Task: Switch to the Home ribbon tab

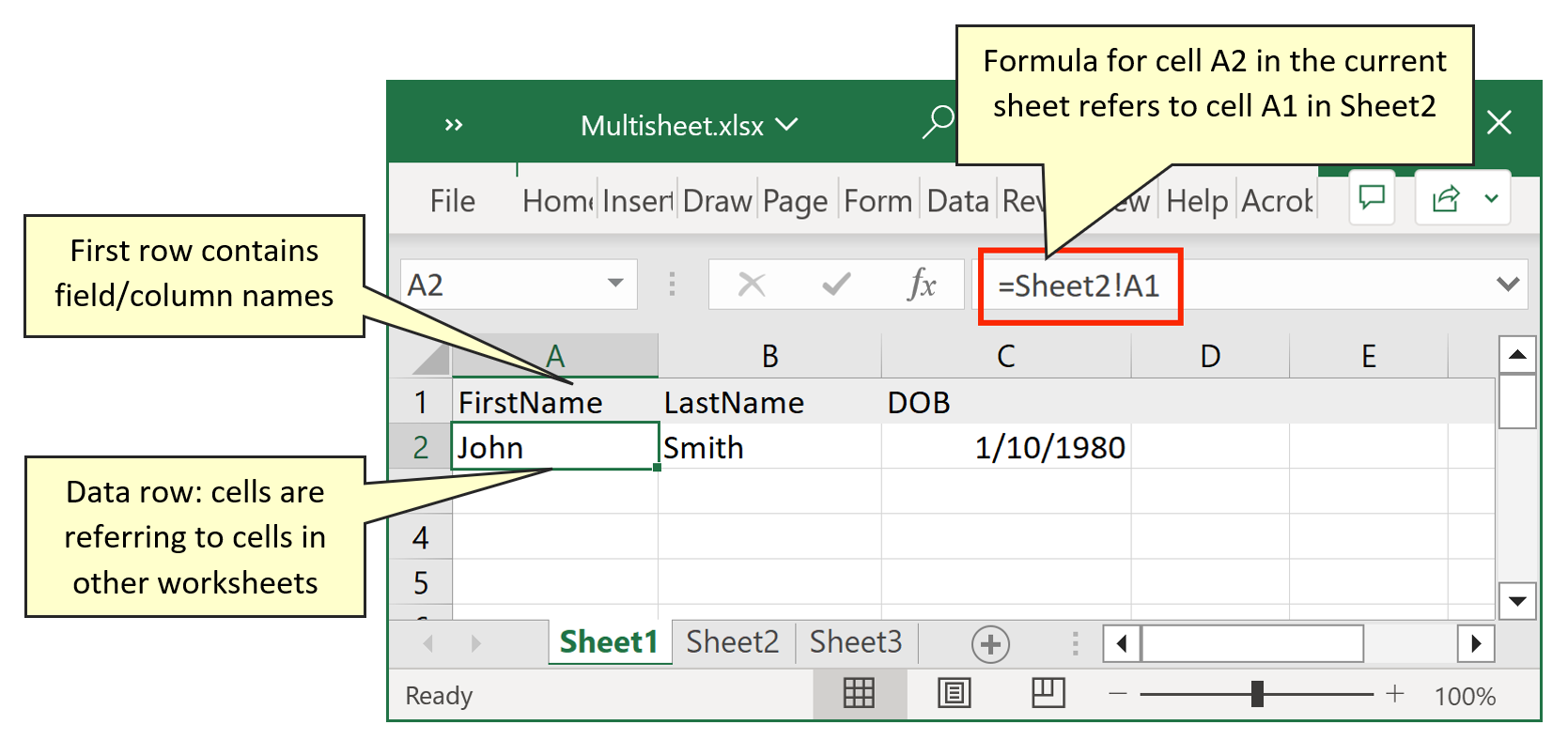Action: click(x=558, y=201)
